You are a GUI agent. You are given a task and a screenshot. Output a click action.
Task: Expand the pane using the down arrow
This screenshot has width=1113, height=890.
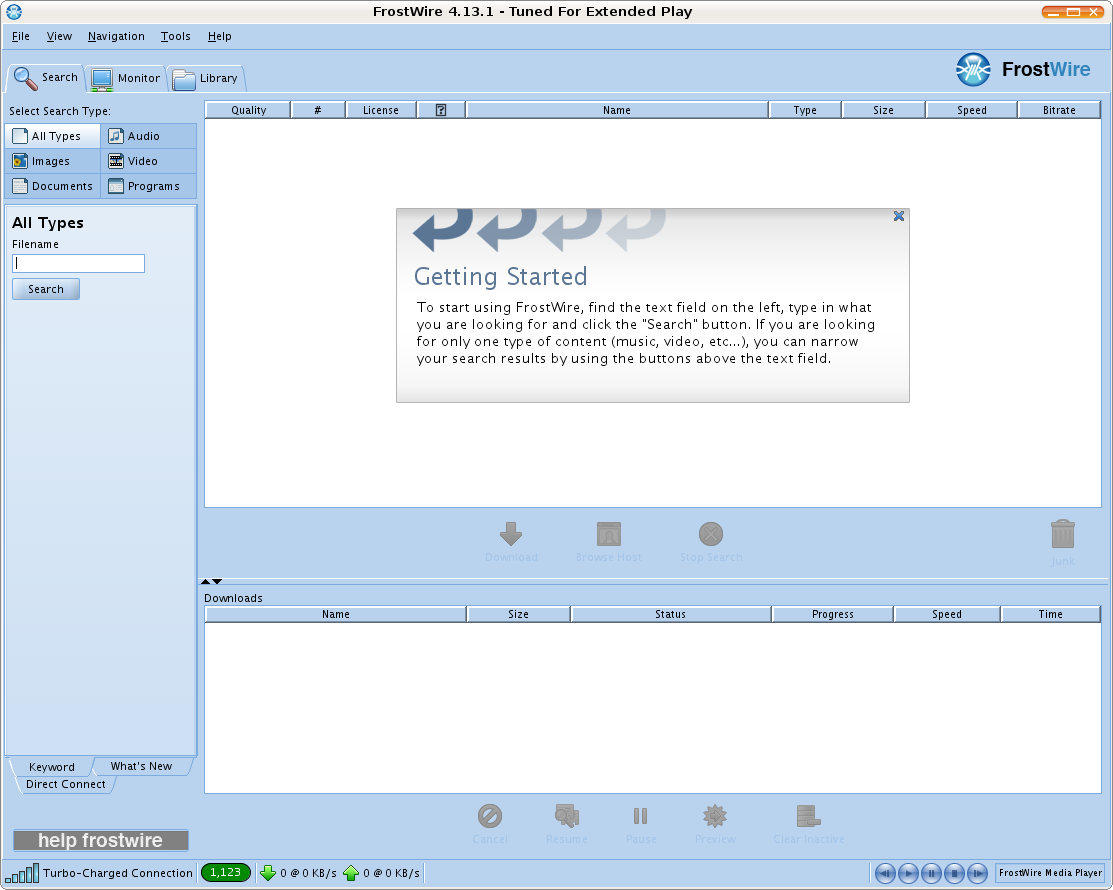[x=217, y=581]
